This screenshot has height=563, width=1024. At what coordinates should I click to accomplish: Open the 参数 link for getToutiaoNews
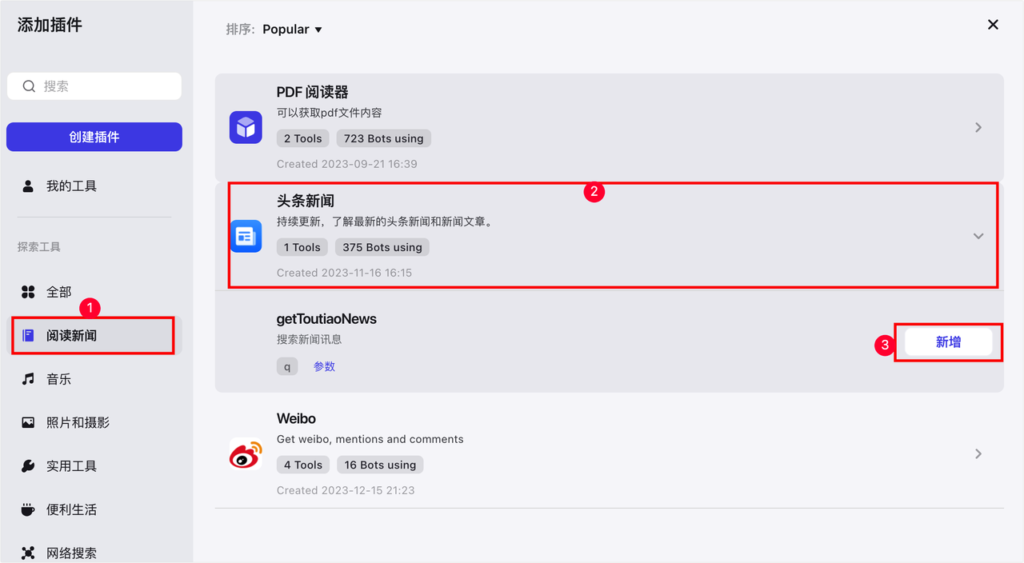(324, 366)
